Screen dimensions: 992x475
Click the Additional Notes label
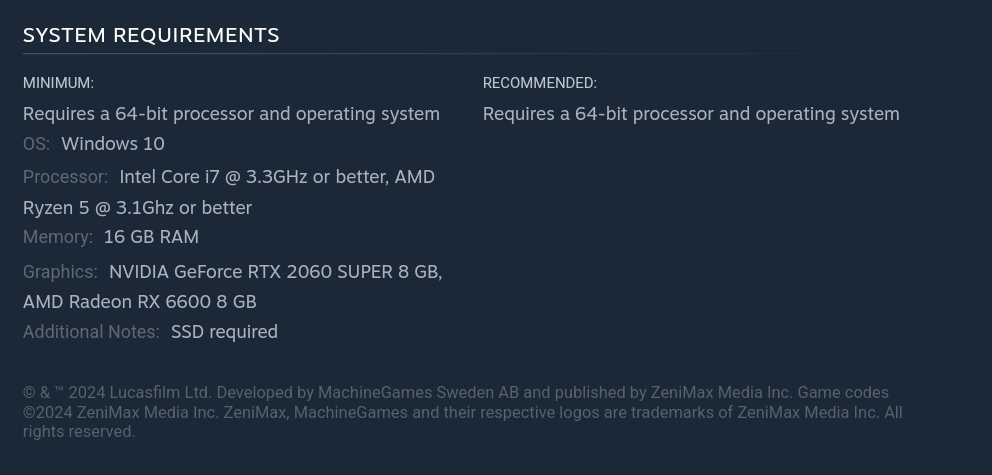tap(91, 331)
